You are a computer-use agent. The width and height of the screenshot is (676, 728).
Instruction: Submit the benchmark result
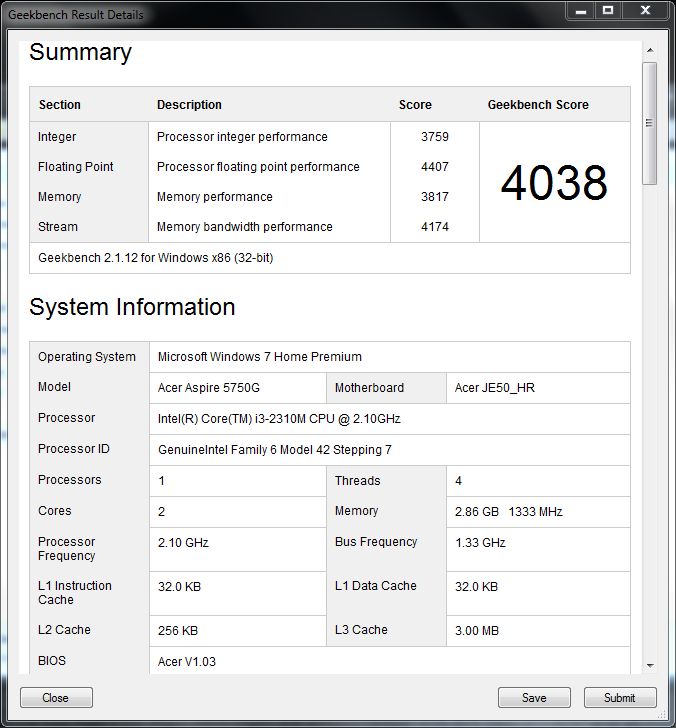[620, 697]
